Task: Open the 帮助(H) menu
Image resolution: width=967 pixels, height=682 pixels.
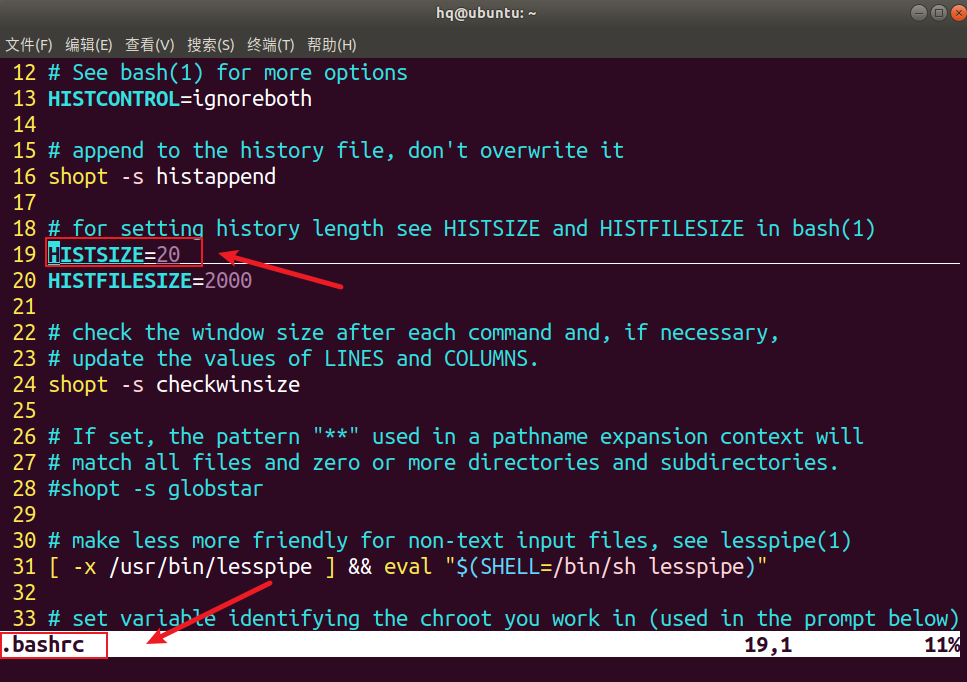Action: (x=330, y=44)
